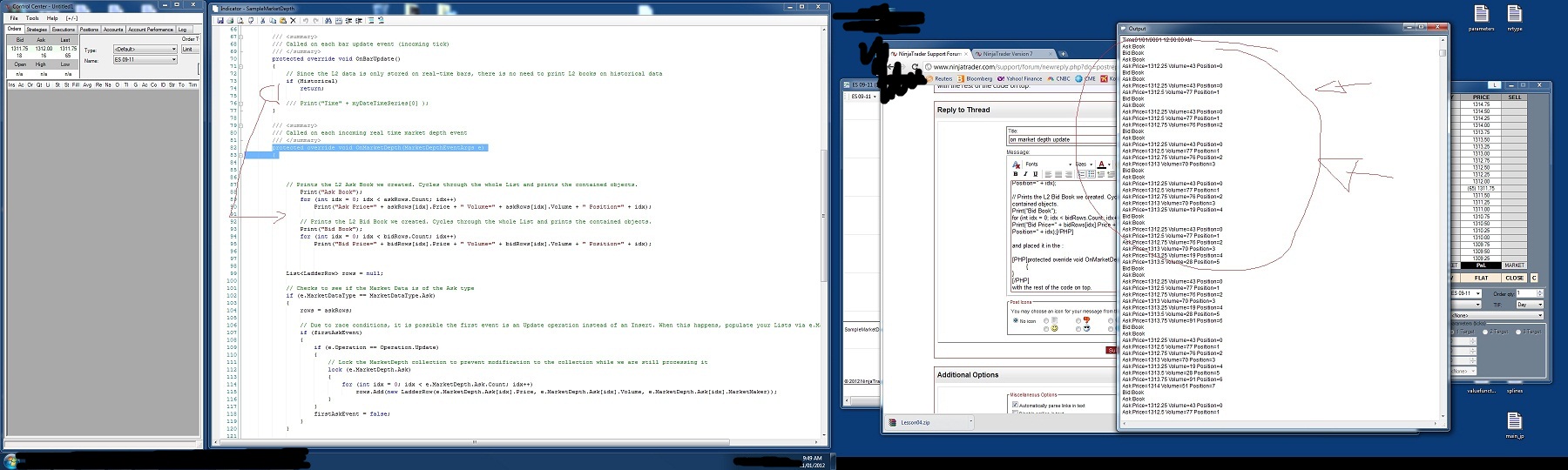Open the <None> strategy dropdown in the DOM window

(1497, 315)
